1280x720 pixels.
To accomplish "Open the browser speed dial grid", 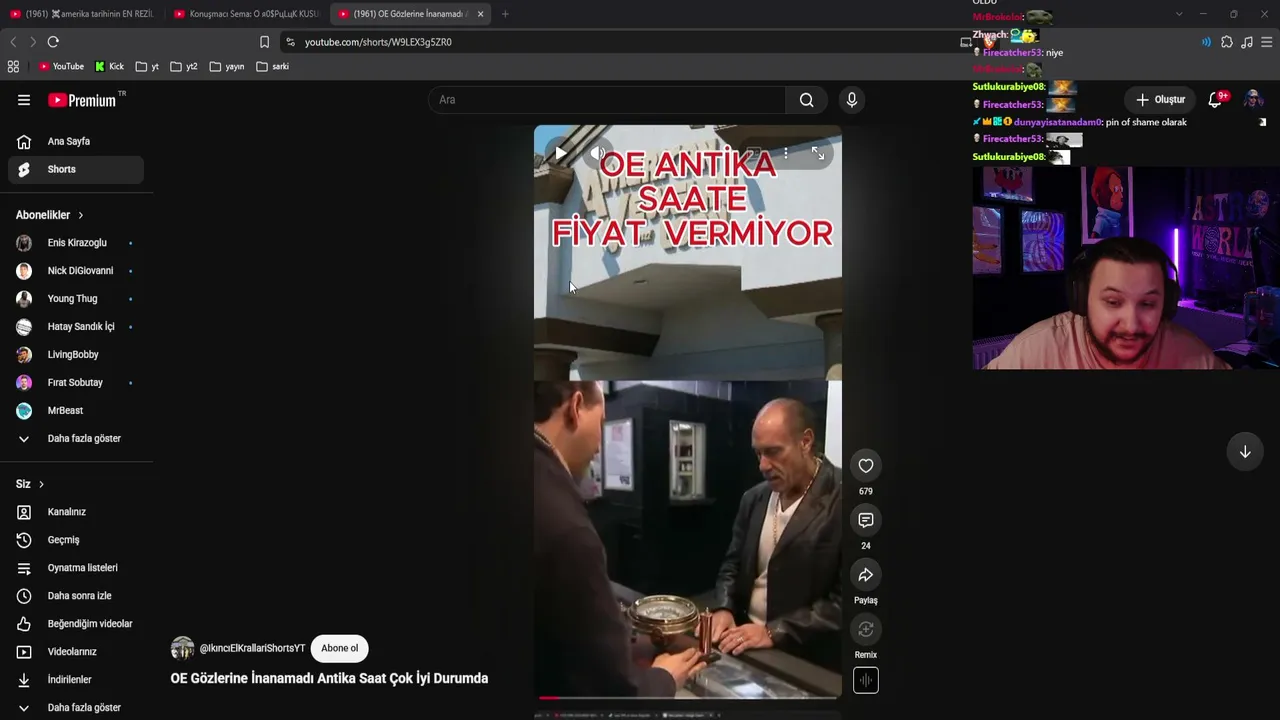I will point(13,67).
